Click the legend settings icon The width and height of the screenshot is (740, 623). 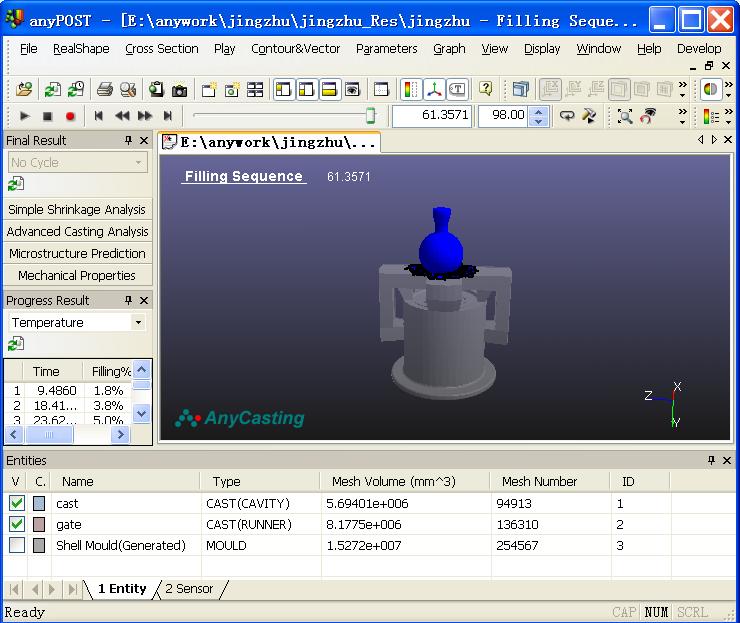711,116
